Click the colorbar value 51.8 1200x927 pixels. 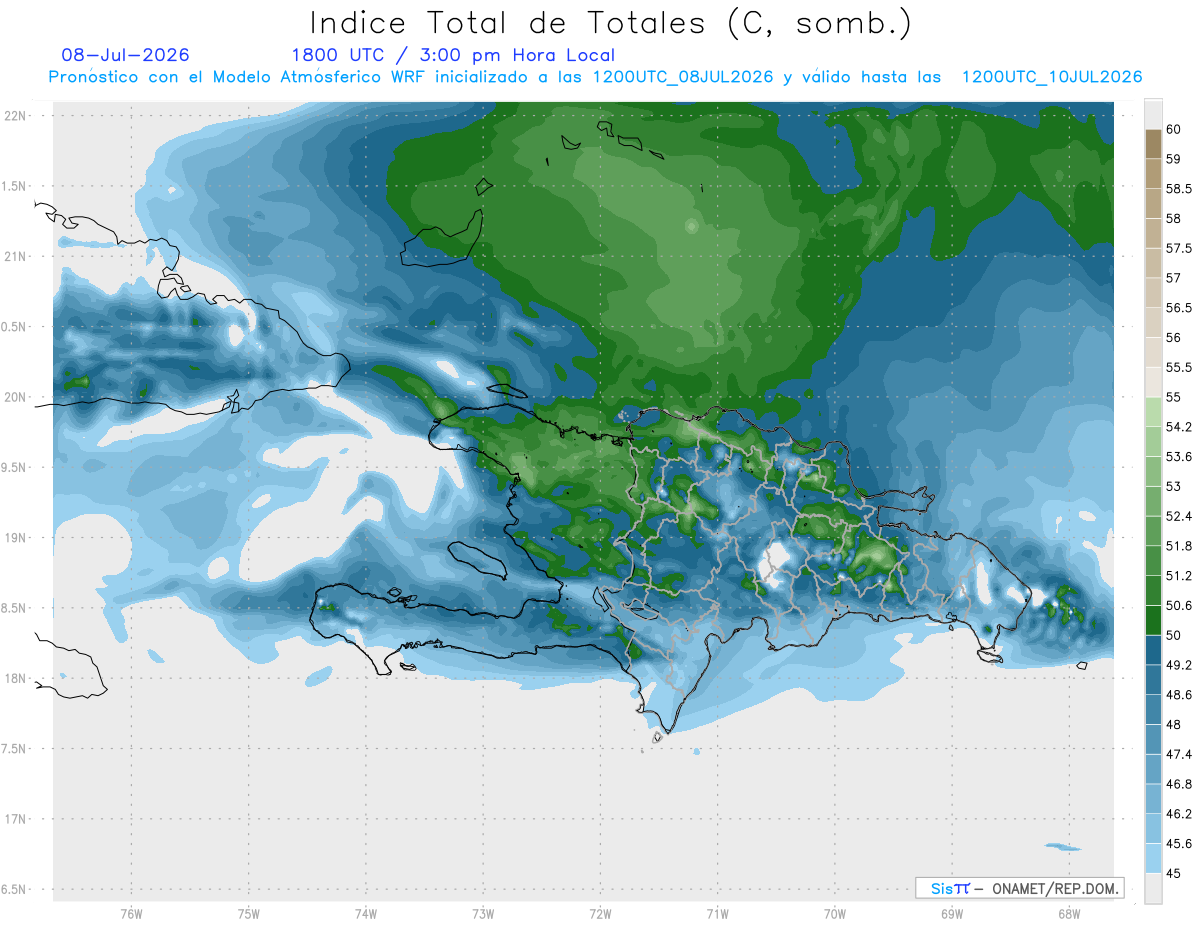point(1178,546)
